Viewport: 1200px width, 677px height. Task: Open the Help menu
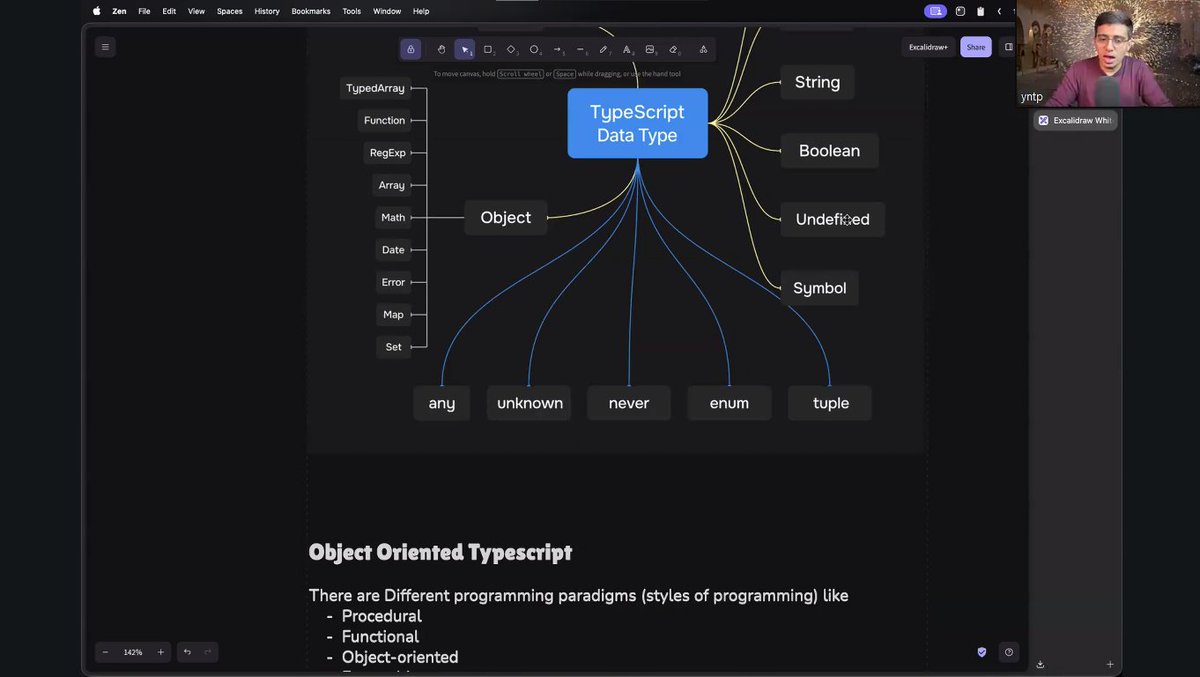click(421, 11)
